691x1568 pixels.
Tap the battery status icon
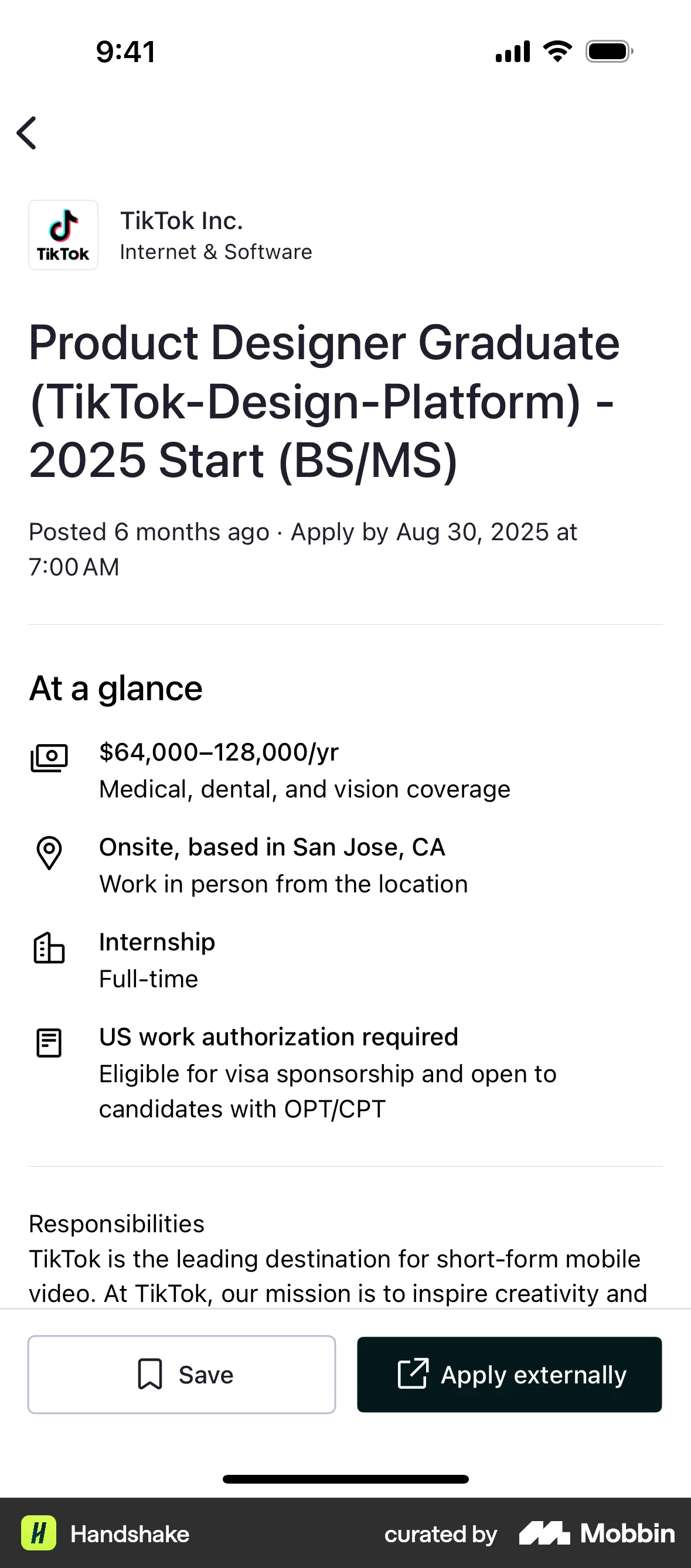click(609, 51)
